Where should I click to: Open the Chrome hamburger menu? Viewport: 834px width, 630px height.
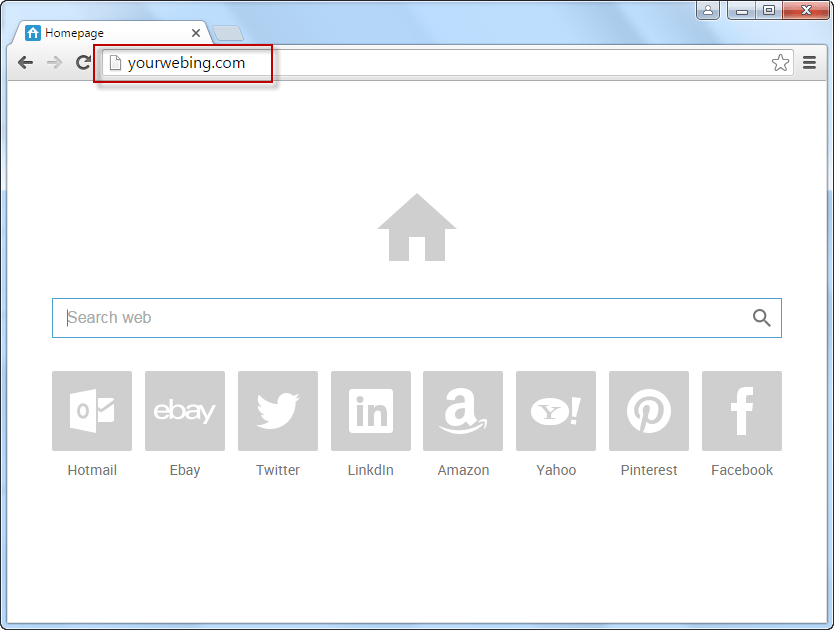[810, 63]
